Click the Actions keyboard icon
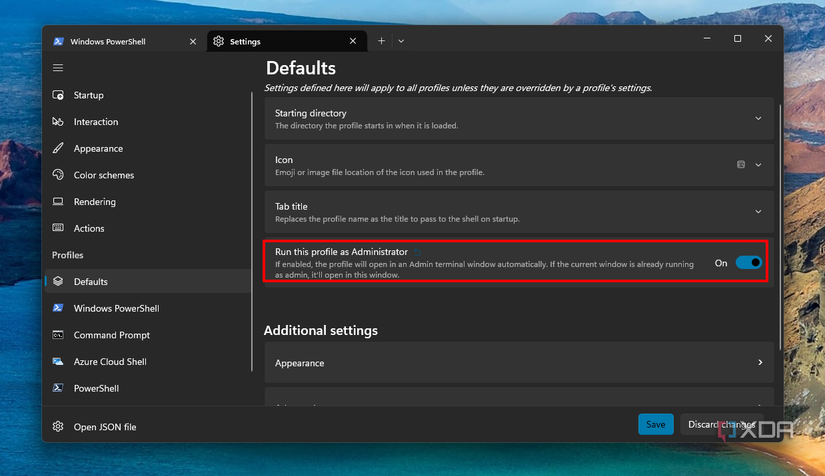 point(58,229)
